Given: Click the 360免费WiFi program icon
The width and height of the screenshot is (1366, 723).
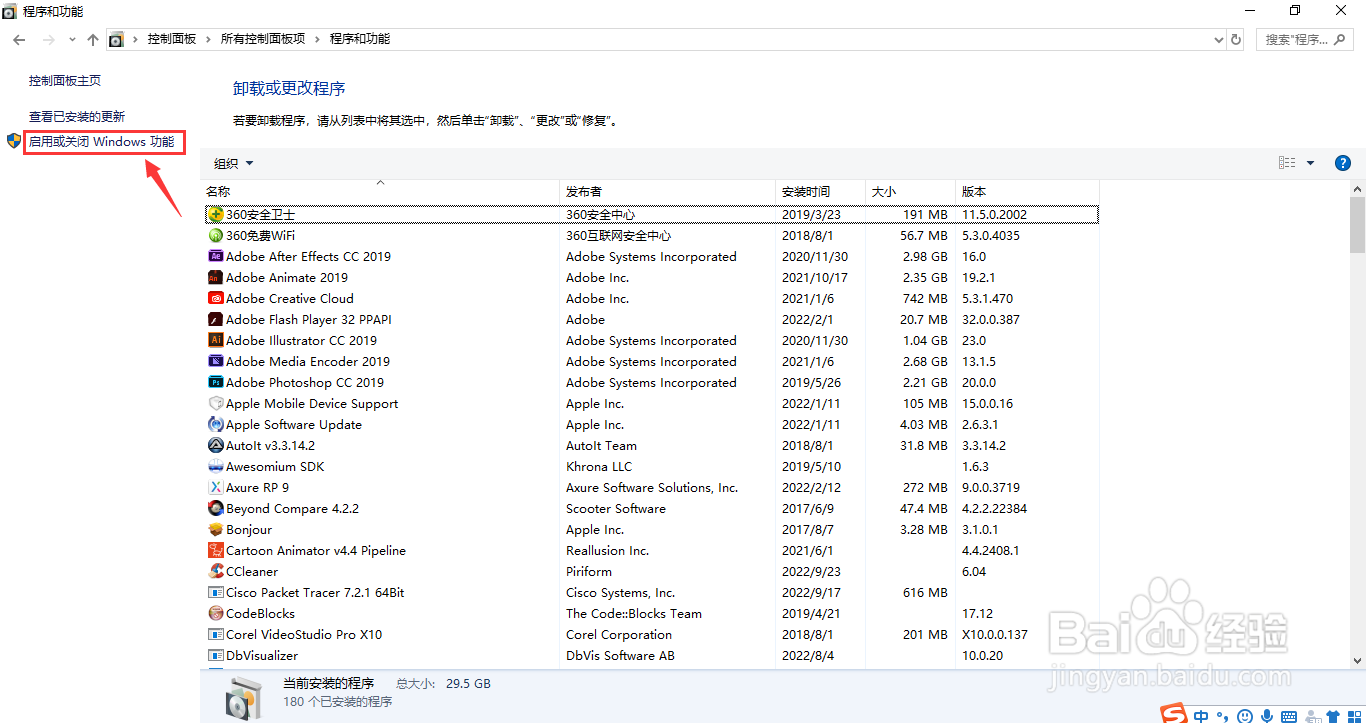Looking at the screenshot, I should [x=216, y=235].
